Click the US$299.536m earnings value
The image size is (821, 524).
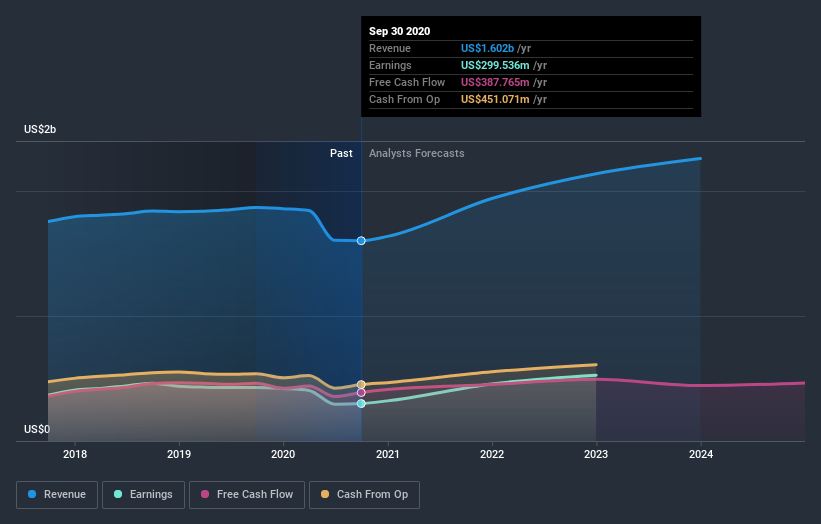495,65
